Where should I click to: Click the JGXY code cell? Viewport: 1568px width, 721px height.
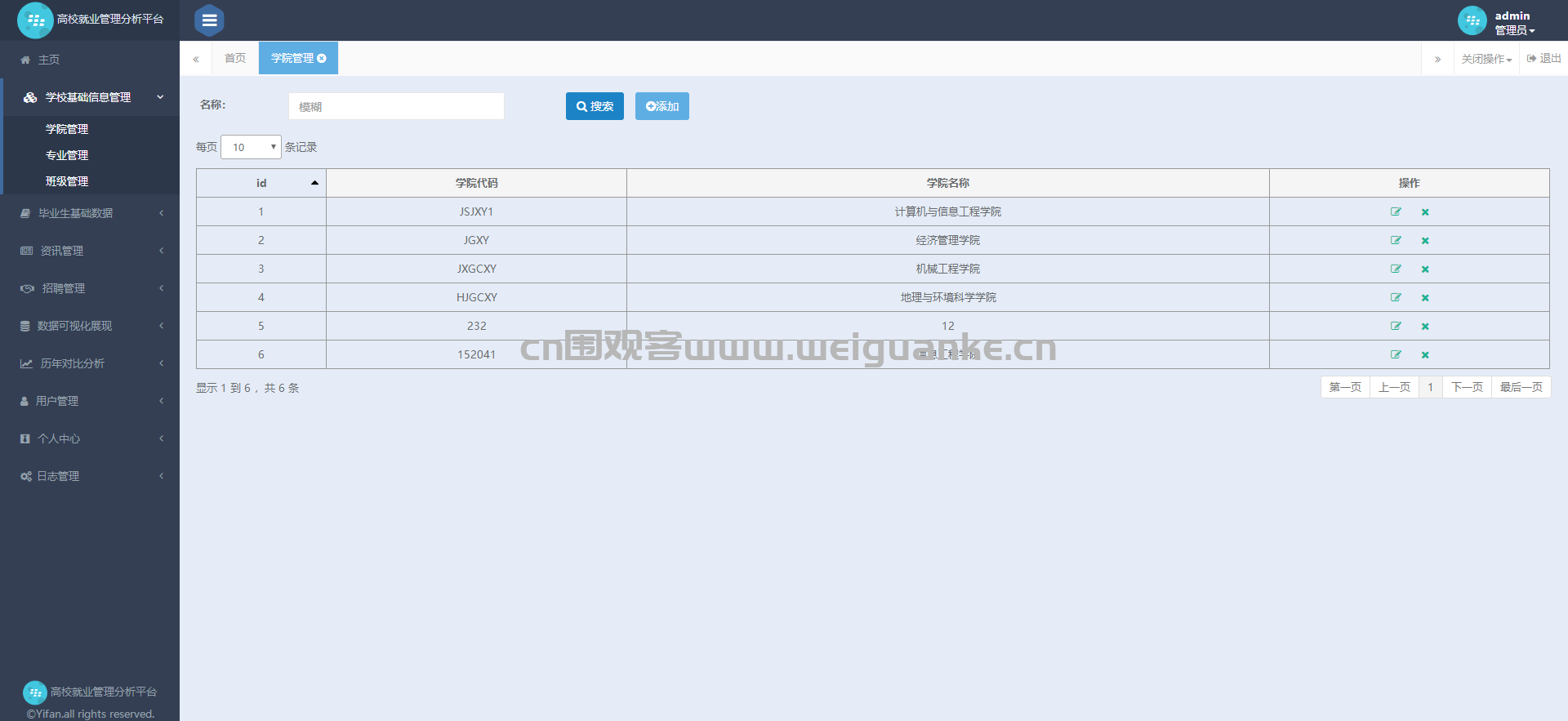[476, 240]
